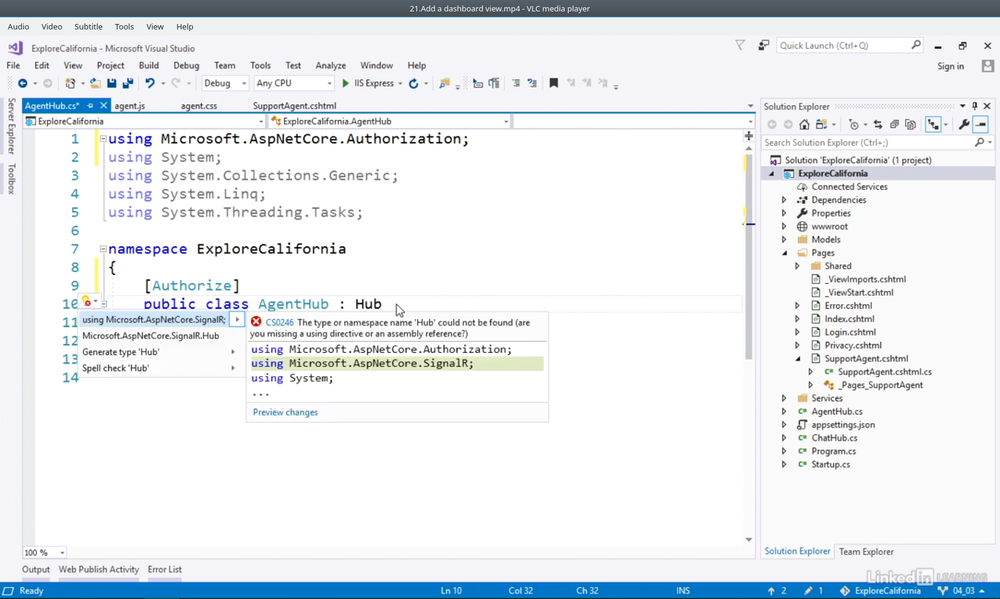Click the feedback icon beside Quick Launch
The height and width of the screenshot is (599, 1000).
(764, 45)
